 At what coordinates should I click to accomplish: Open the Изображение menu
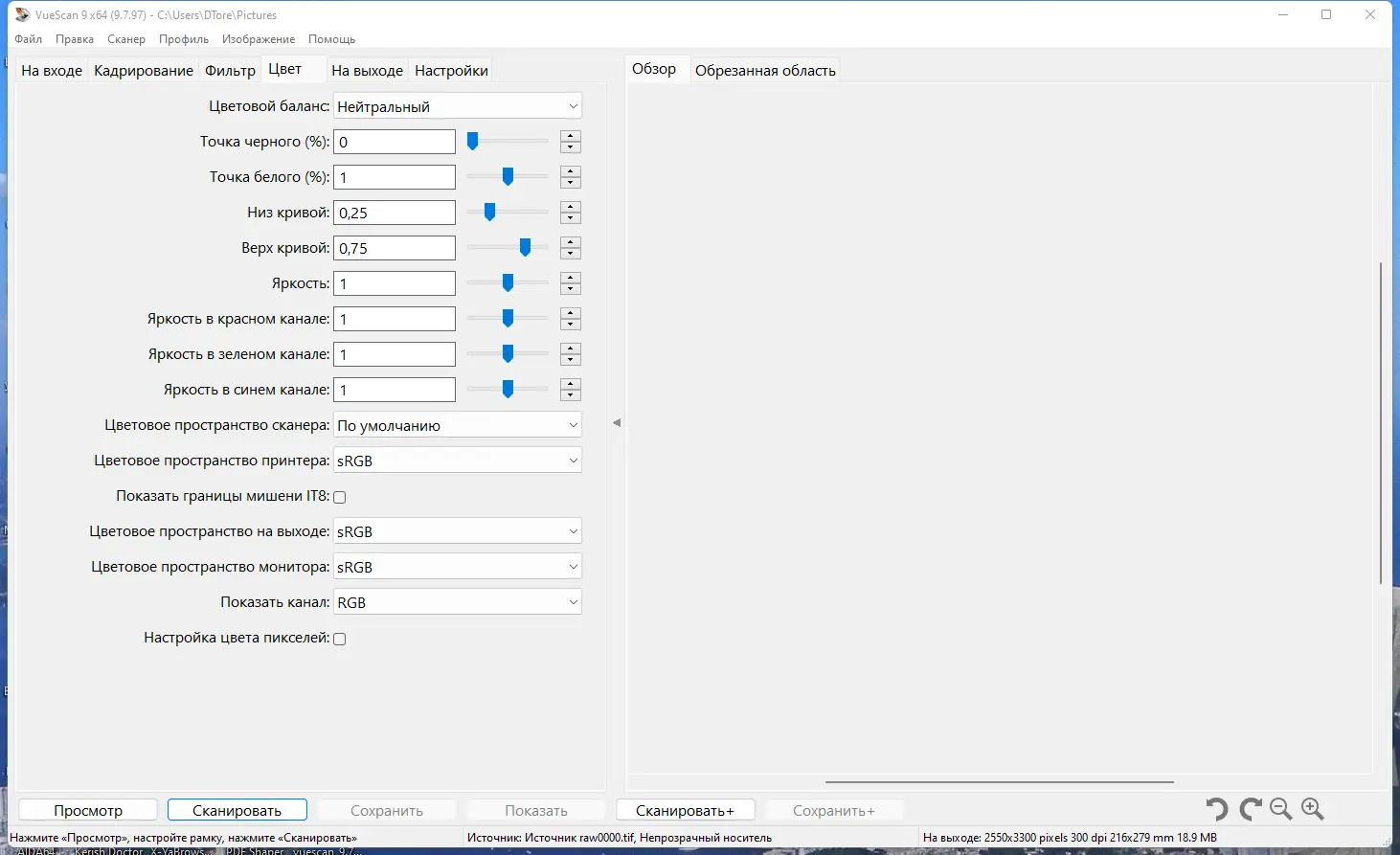click(259, 39)
